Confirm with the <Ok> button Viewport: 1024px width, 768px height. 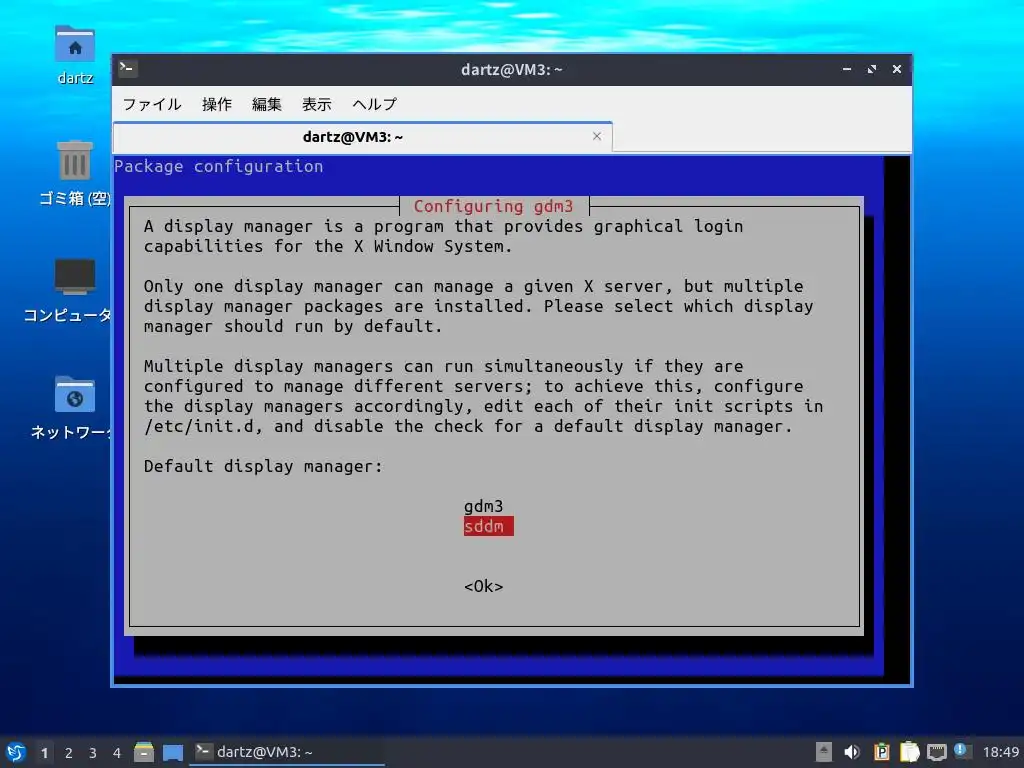(483, 586)
